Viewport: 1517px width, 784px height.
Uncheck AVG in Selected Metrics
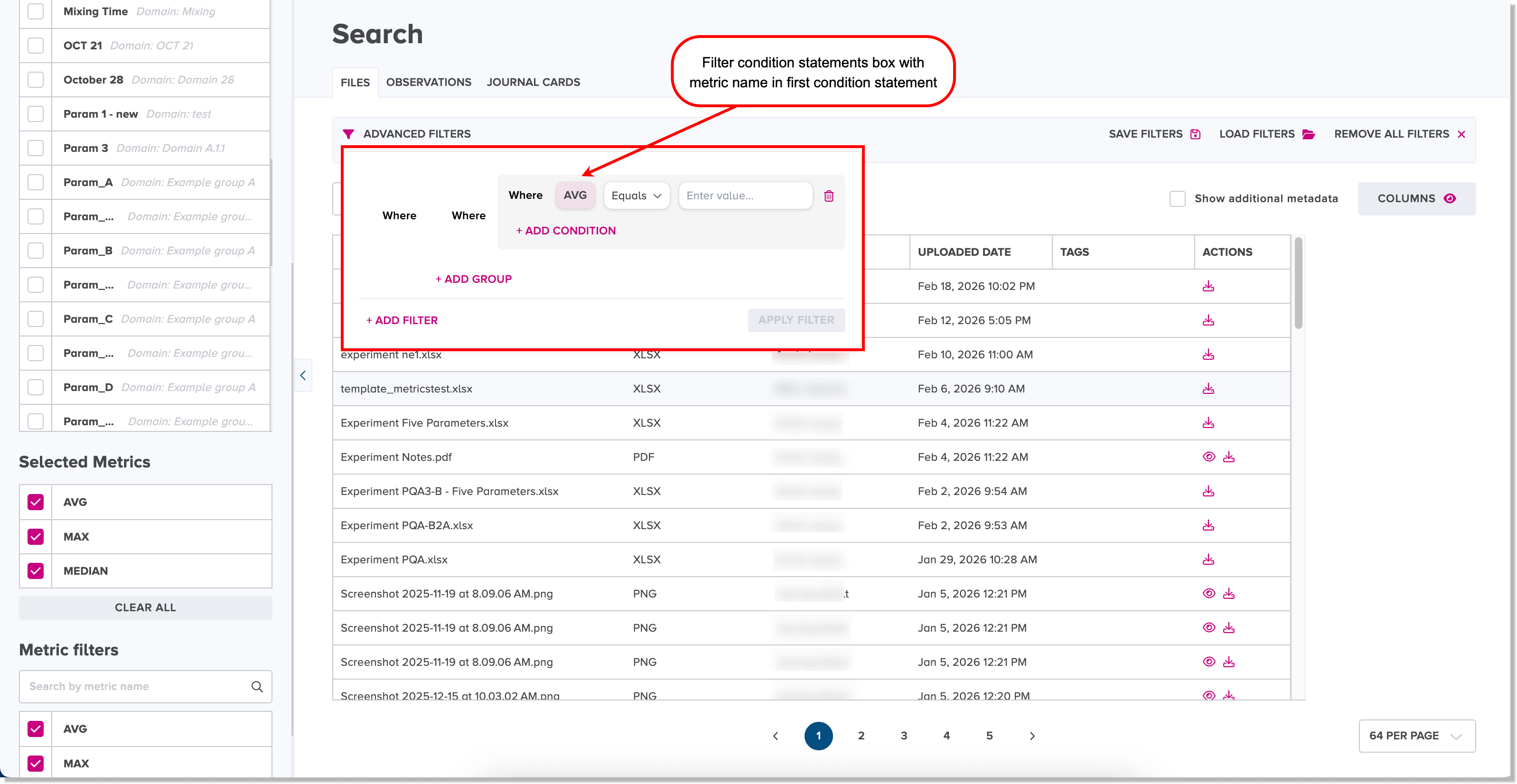pyautogui.click(x=36, y=502)
